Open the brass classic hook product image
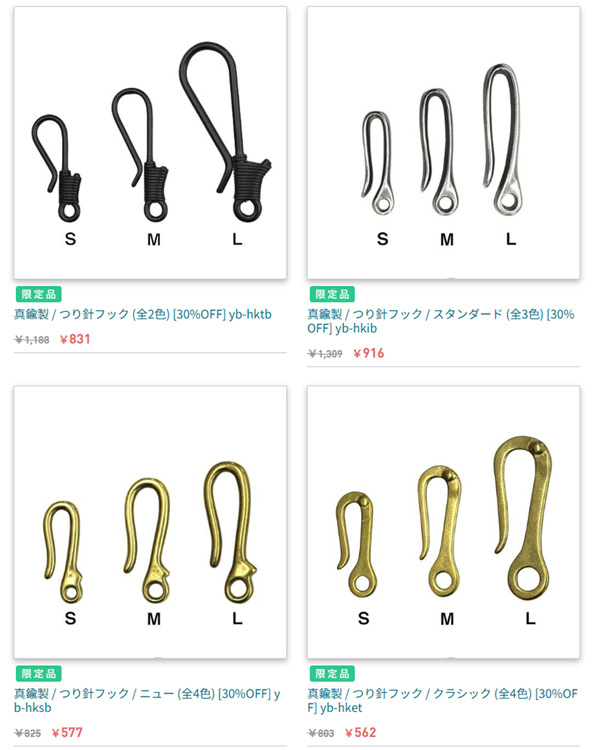The width and height of the screenshot is (600, 750). click(x=444, y=522)
